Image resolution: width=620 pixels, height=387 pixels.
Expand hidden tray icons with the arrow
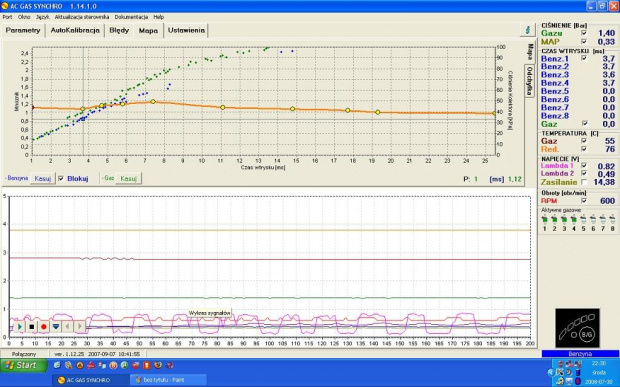pos(550,372)
